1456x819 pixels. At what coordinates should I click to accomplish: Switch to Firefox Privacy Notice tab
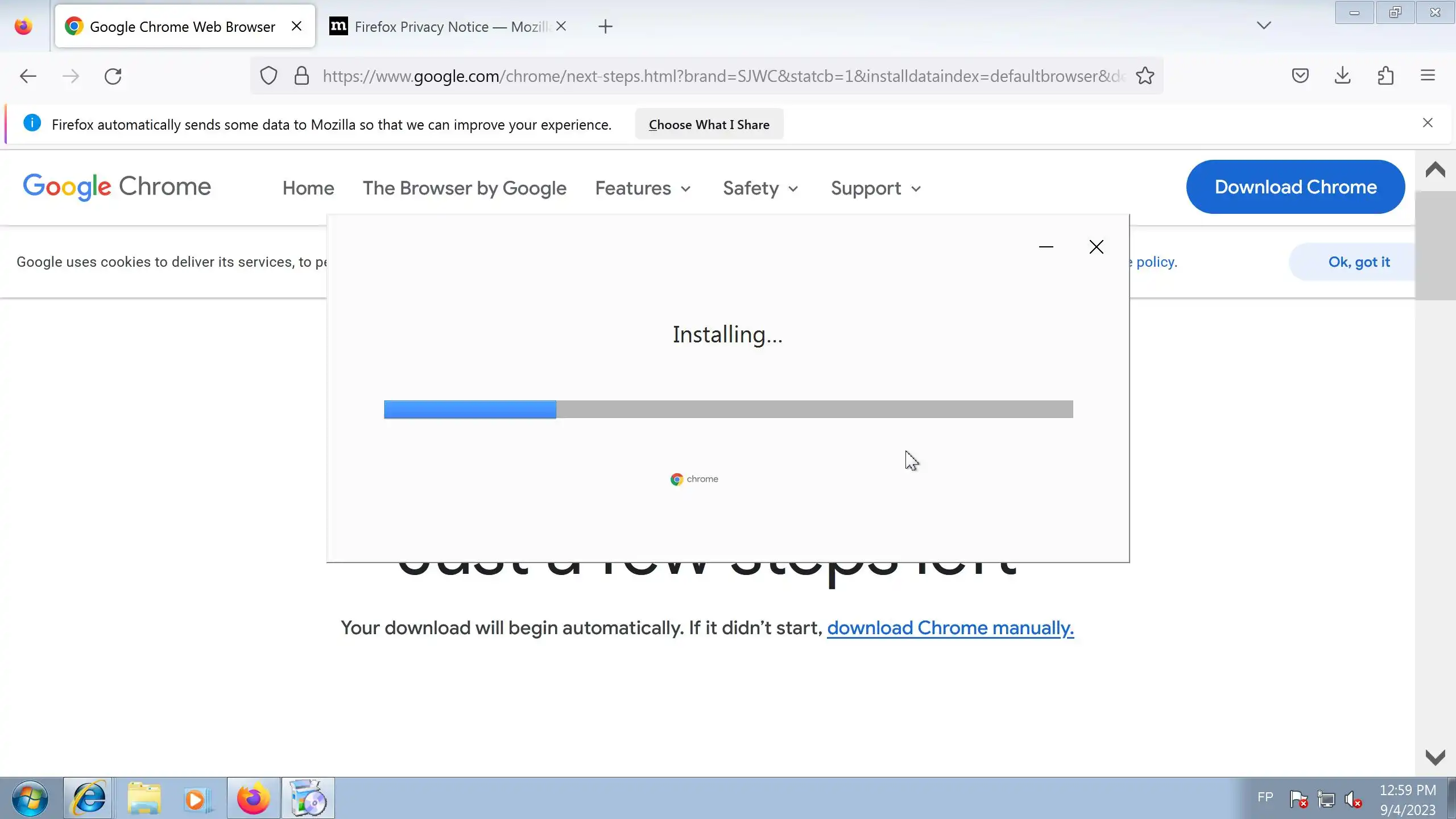pyautogui.click(x=444, y=27)
